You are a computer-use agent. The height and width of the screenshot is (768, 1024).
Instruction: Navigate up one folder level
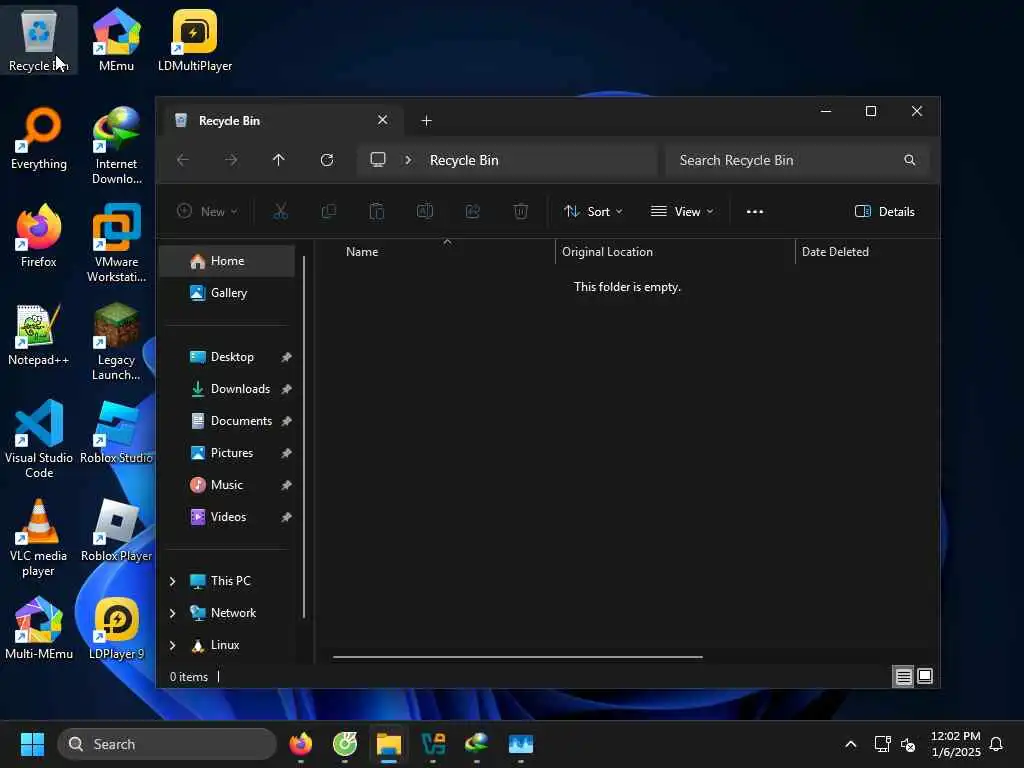point(279,160)
